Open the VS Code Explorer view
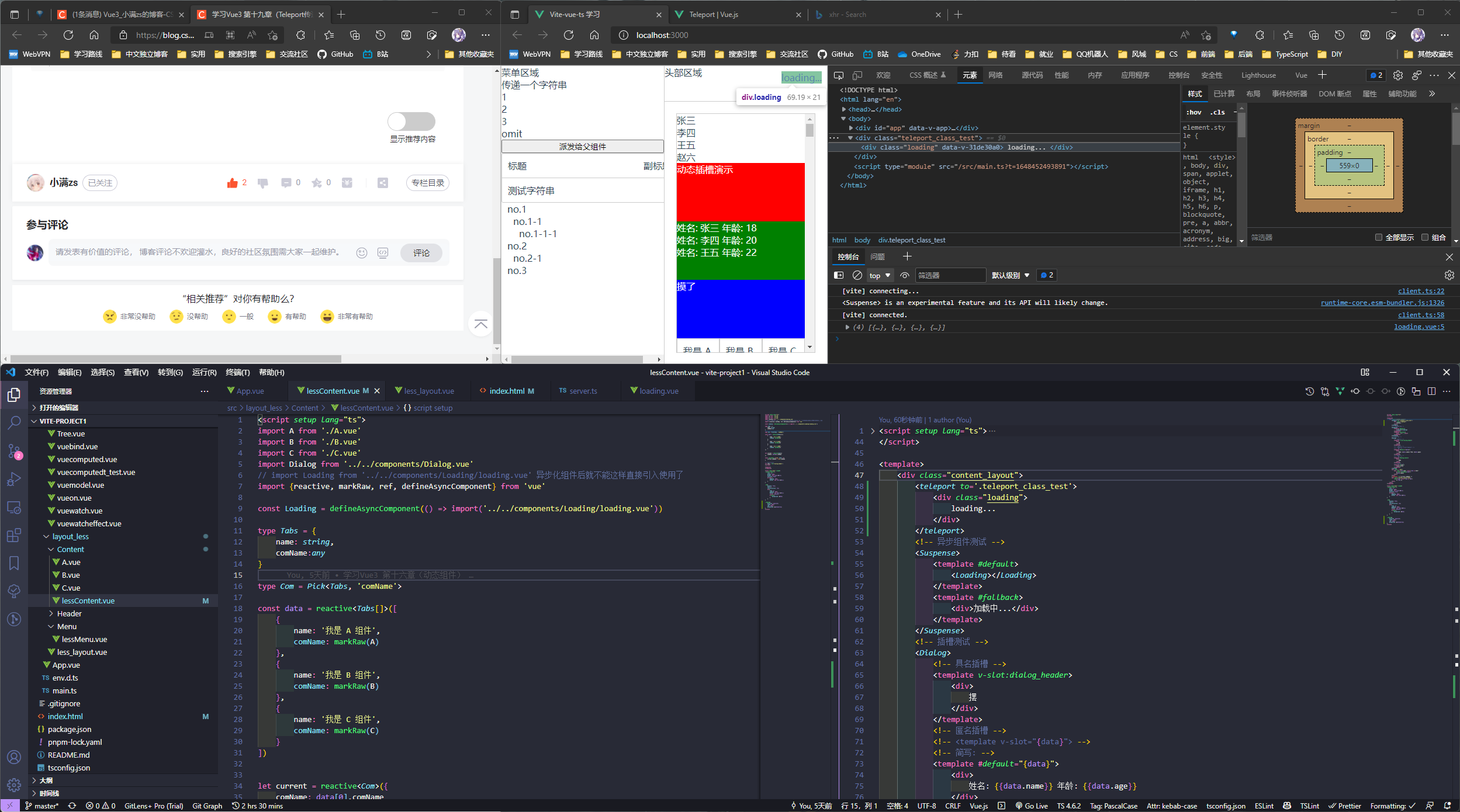Image resolution: width=1460 pixels, height=812 pixels. point(14,395)
